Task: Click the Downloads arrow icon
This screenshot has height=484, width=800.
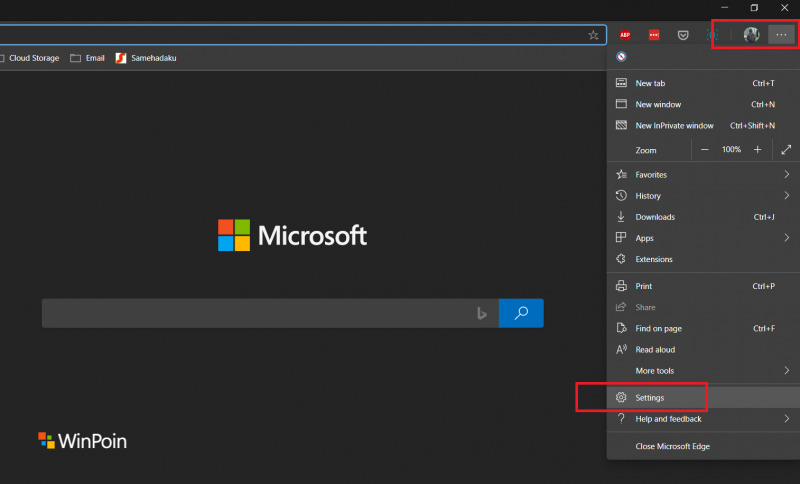Action: [x=621, y=217]
